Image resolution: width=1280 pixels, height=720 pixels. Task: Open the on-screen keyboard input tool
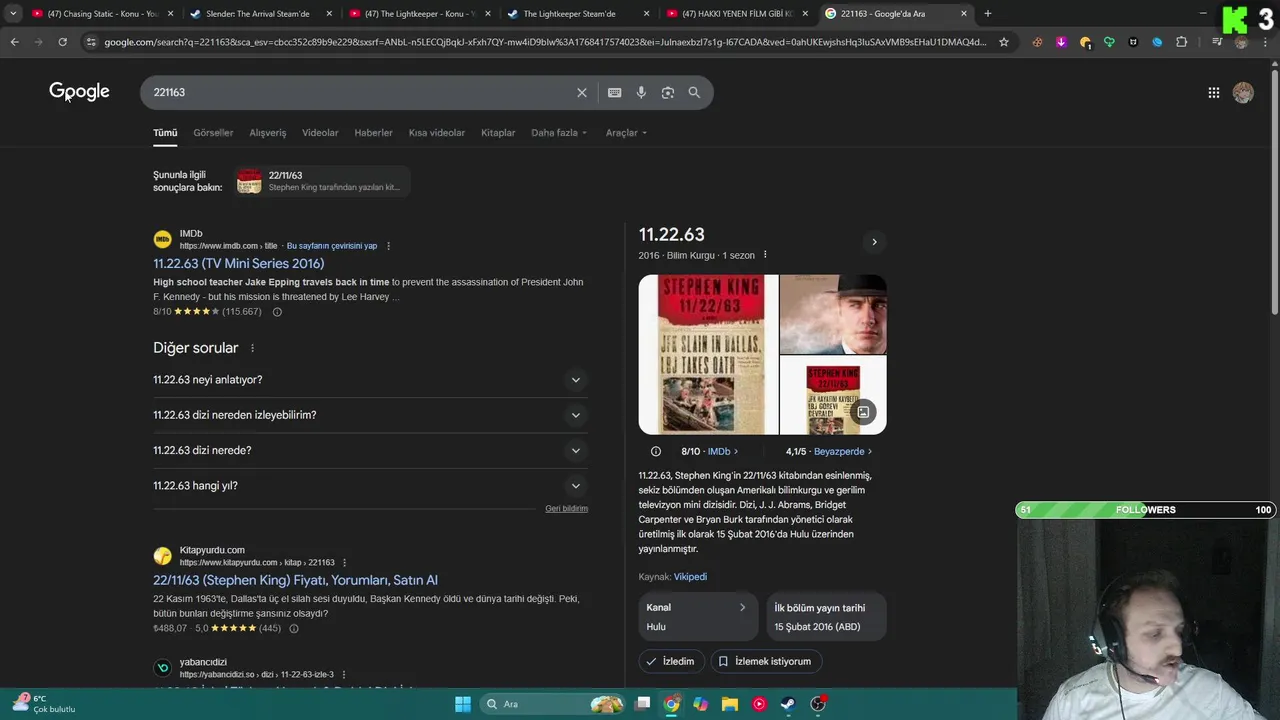point(614,92)
